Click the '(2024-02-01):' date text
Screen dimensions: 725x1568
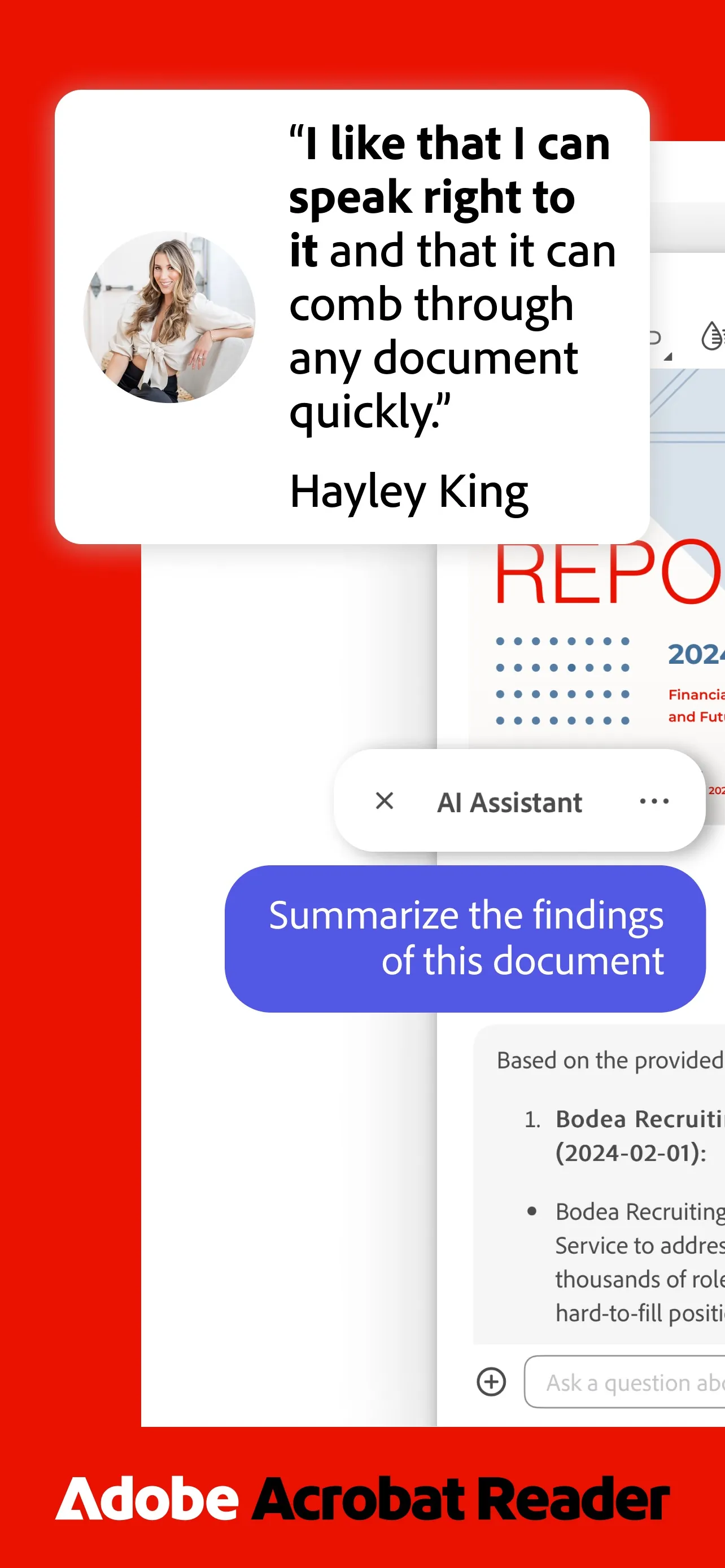631,1153
